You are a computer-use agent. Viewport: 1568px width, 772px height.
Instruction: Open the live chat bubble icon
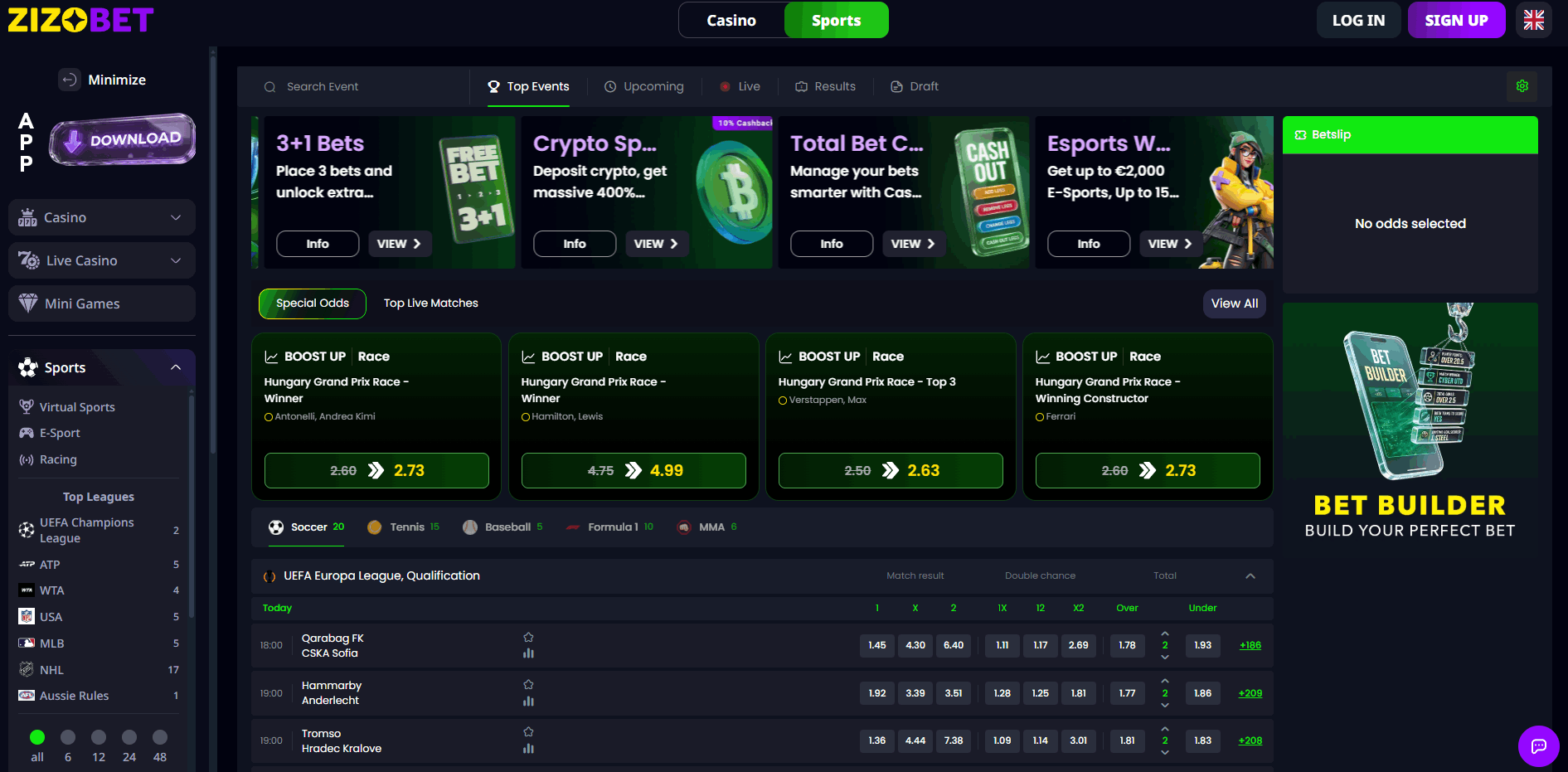[1538, 746]
